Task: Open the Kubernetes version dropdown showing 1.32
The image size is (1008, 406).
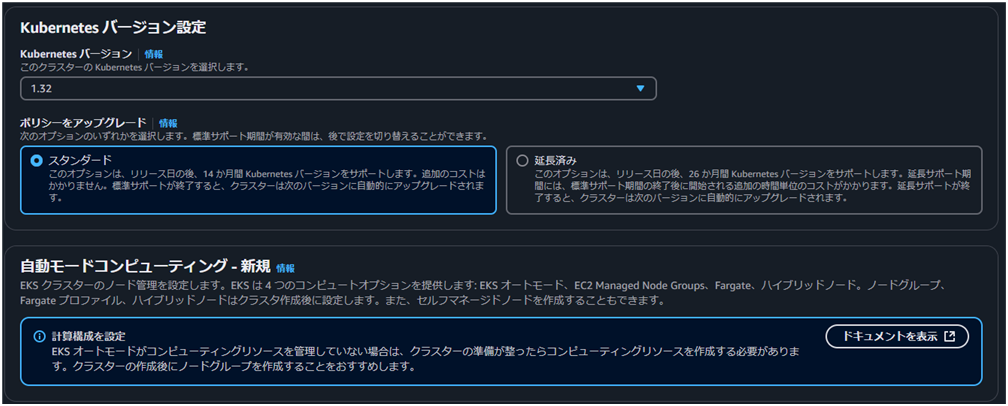Action: click(x=338, y=89)
